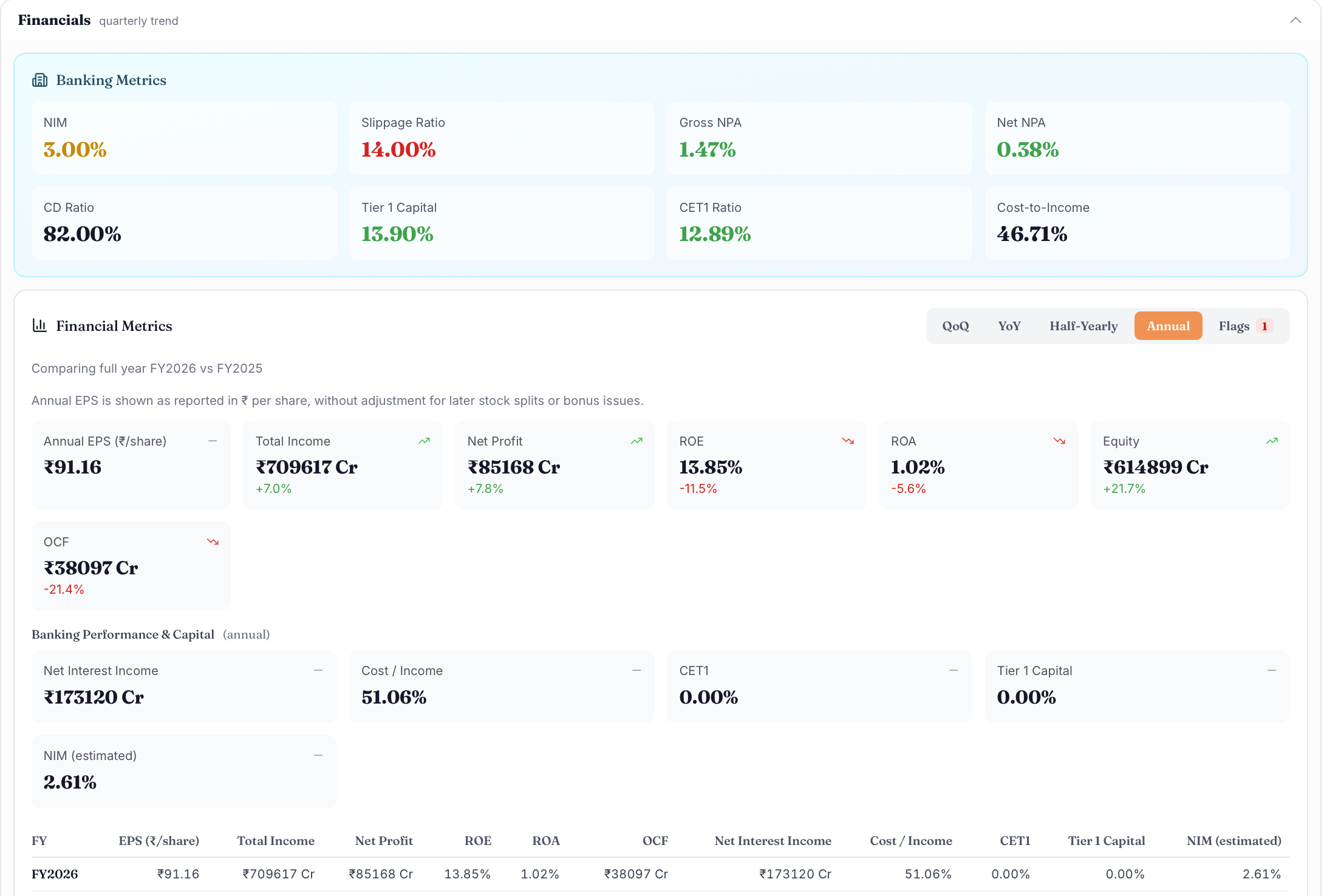Click the ROA column header
Image resolution: width=1324 pixels, height=896 pixels.
tap(546, 841)
